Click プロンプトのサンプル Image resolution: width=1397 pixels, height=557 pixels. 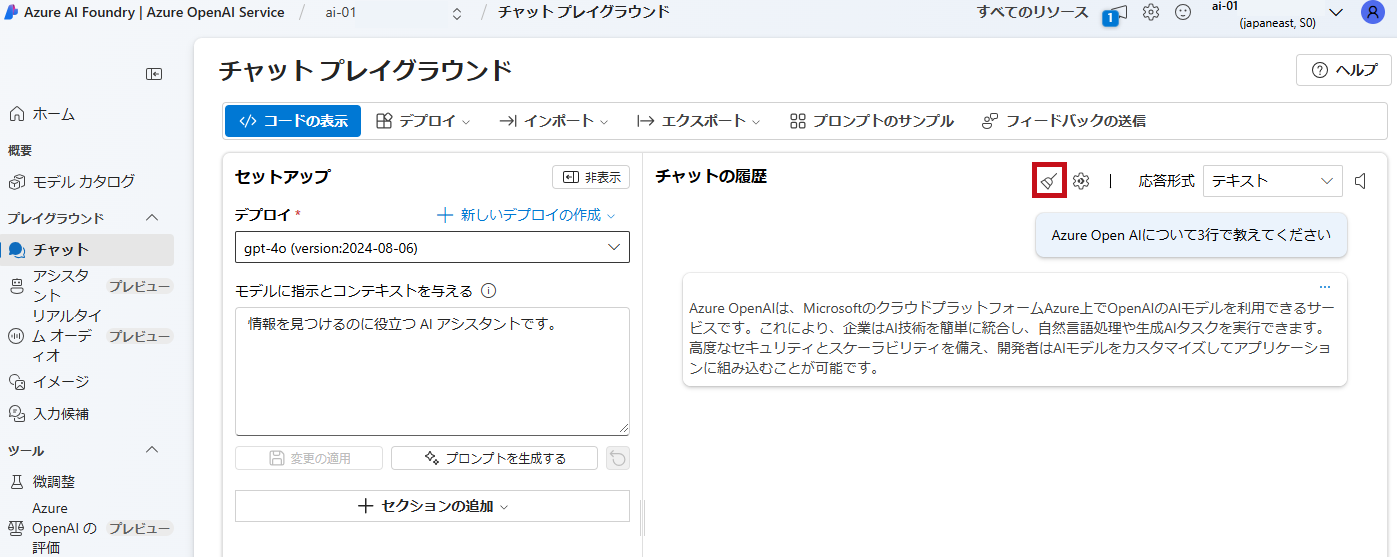click(x=871, y=121)
